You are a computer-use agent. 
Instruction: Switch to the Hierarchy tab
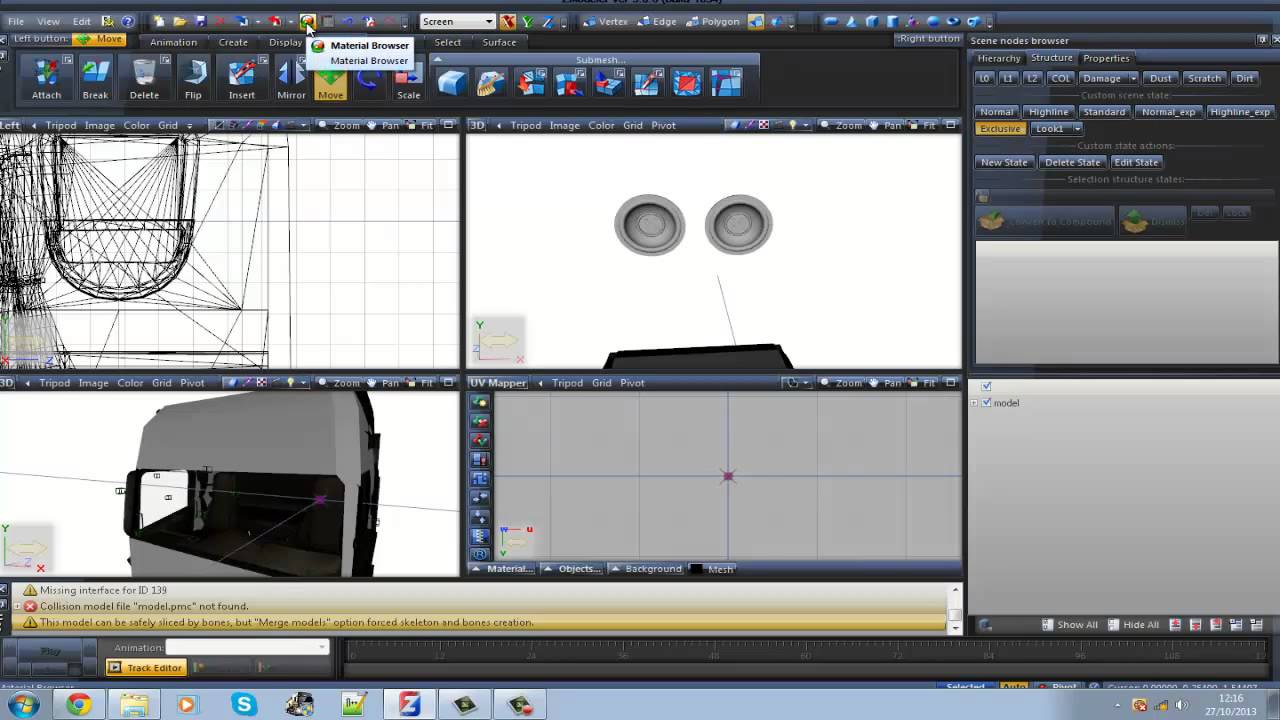click(999, 58)
